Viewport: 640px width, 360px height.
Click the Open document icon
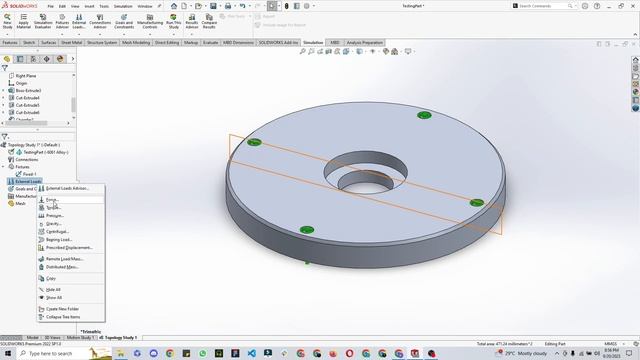[198, 6]
